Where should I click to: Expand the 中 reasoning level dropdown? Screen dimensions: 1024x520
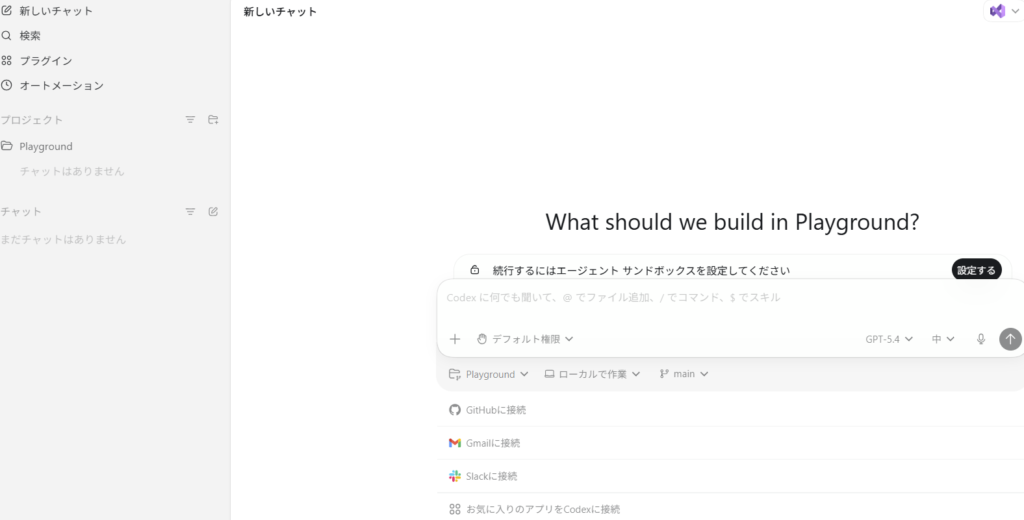point(943,339)
